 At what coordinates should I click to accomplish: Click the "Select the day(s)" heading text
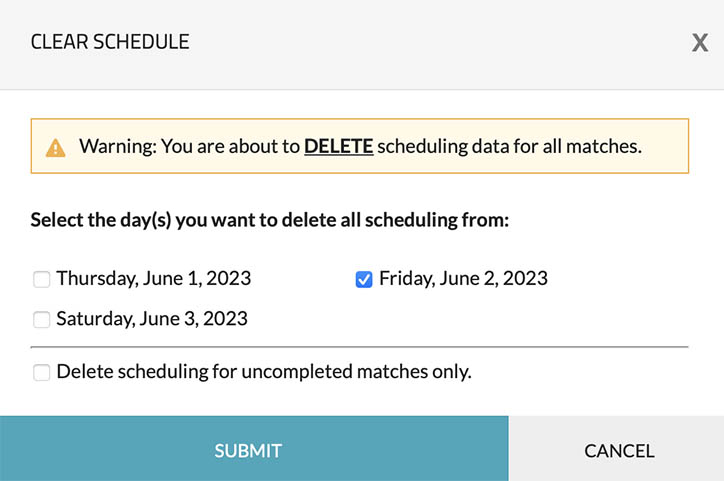[270, 219]
